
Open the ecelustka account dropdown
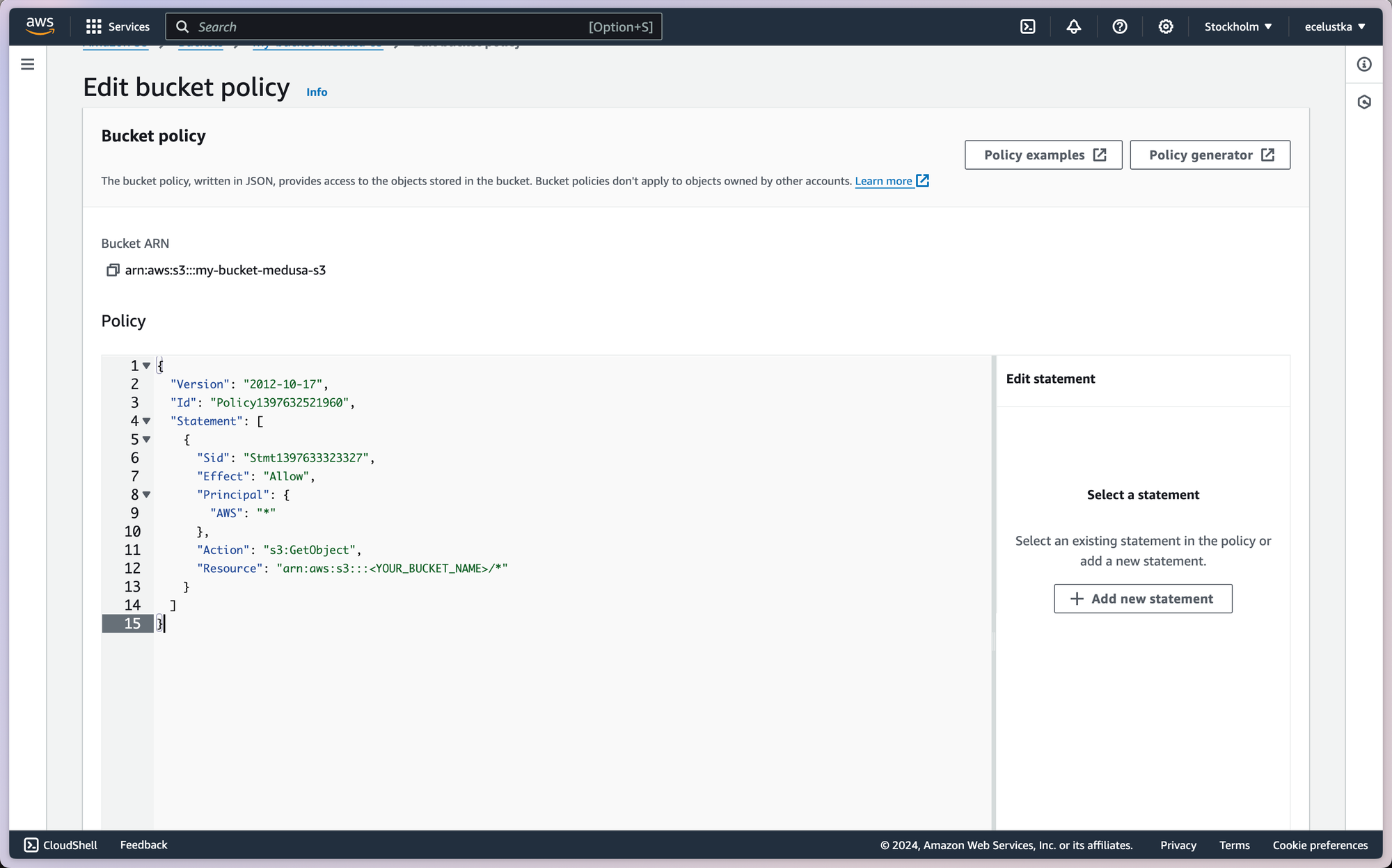pyautogui.click(x=1334, y=26)
